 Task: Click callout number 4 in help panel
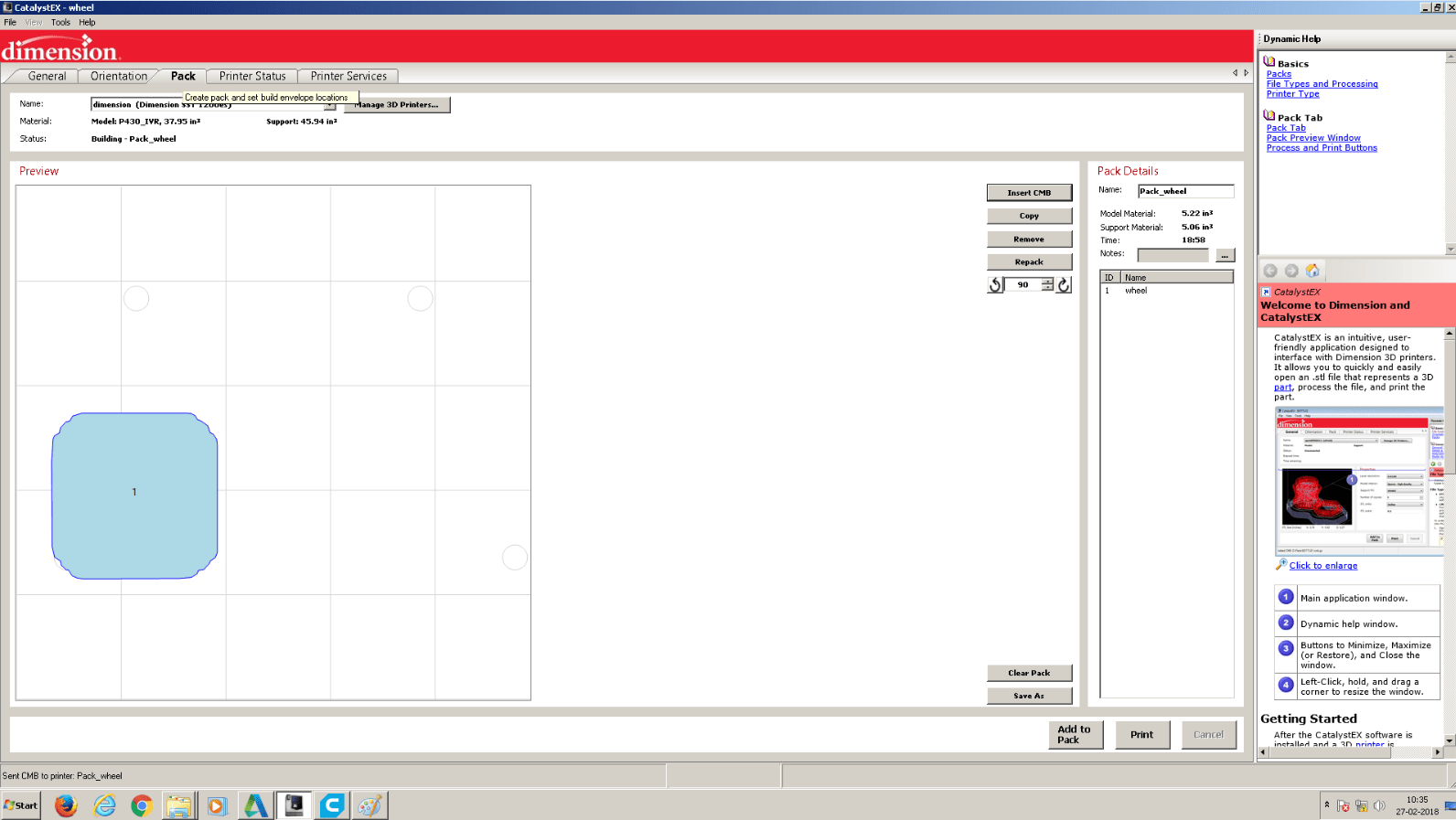pyautogui.click(x=1286, y=684)
